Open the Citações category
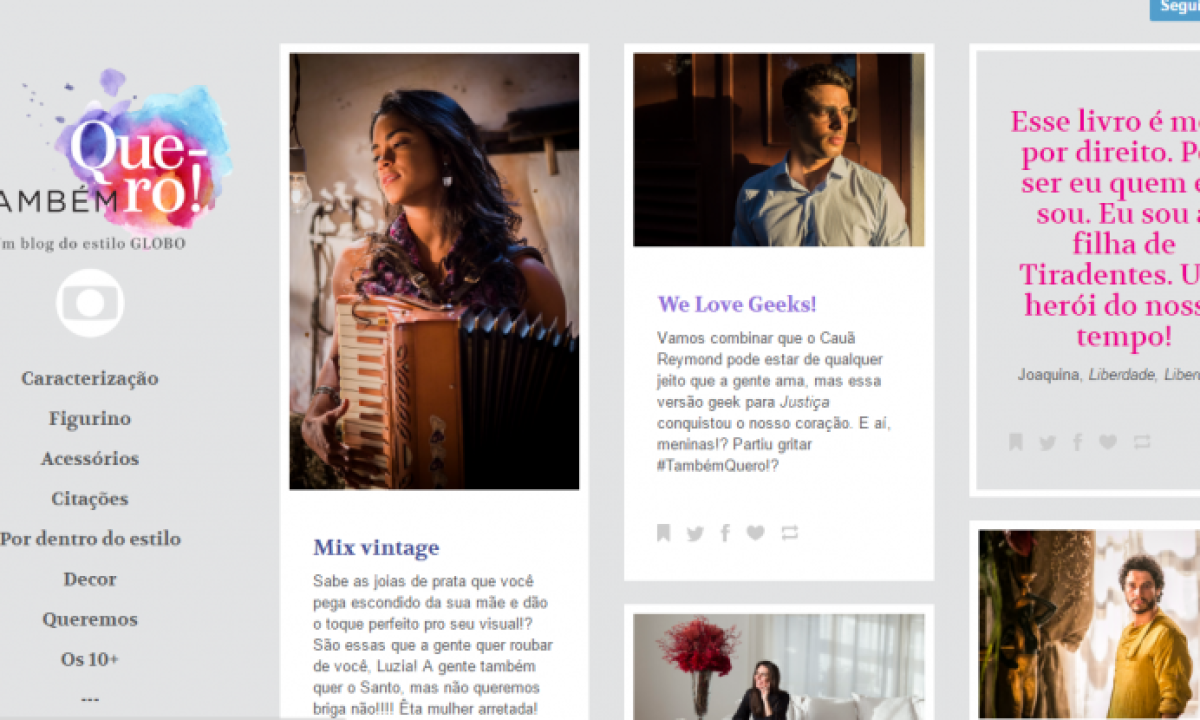 (x=90, y=499)
